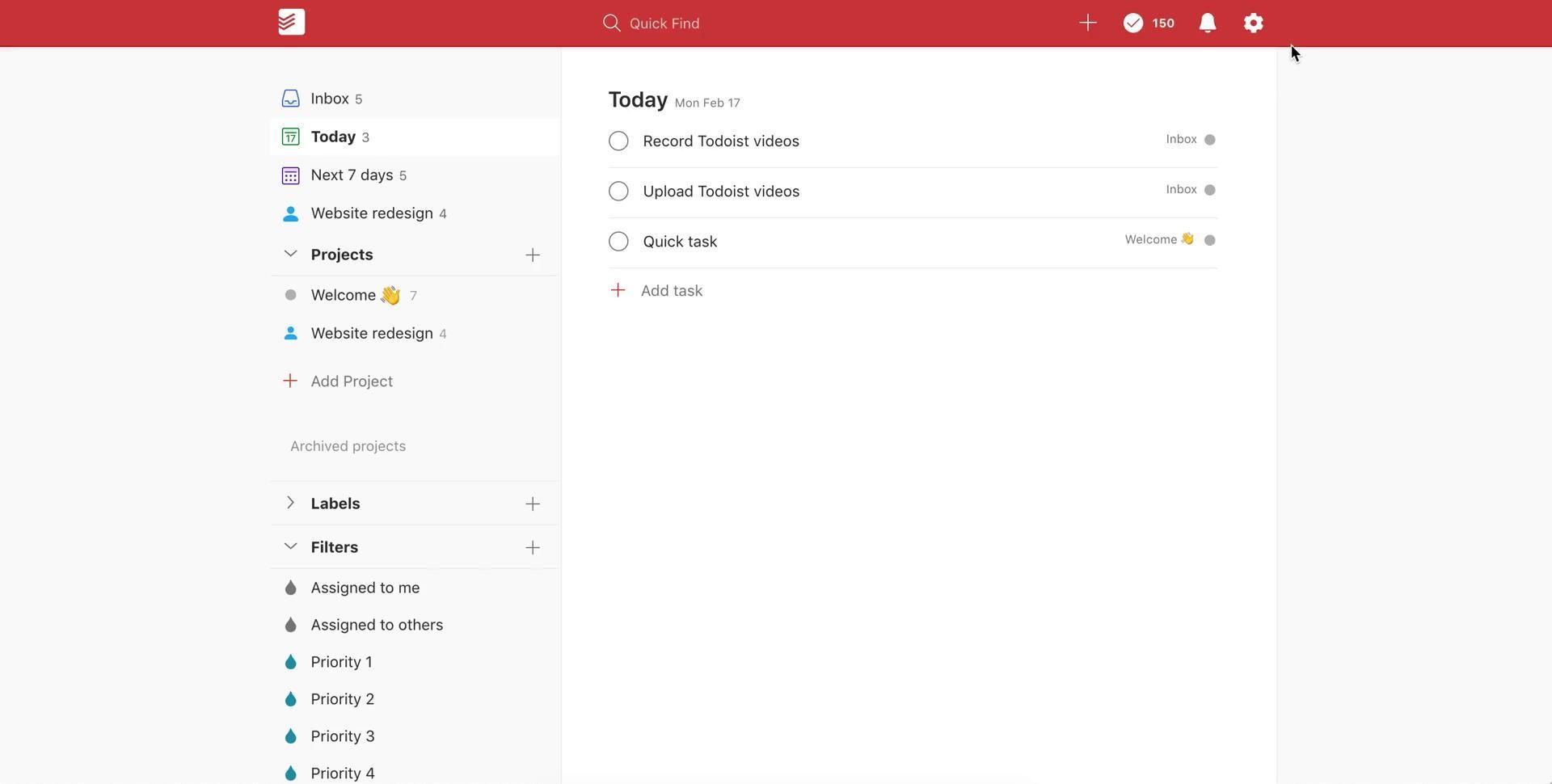Click the grey color dot of Welcome project

click(290, 295)
